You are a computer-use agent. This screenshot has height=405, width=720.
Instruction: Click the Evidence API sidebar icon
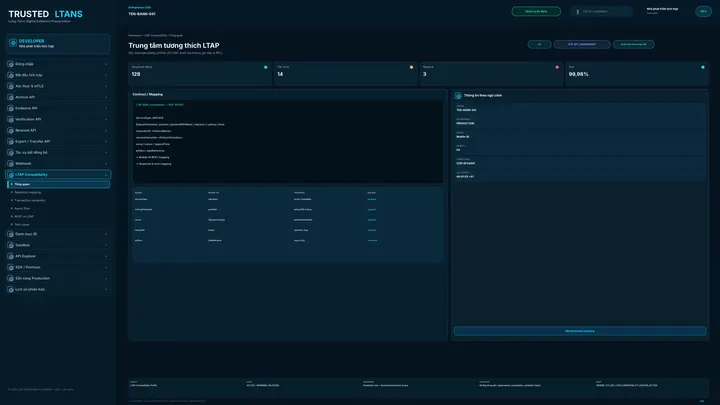11,108
